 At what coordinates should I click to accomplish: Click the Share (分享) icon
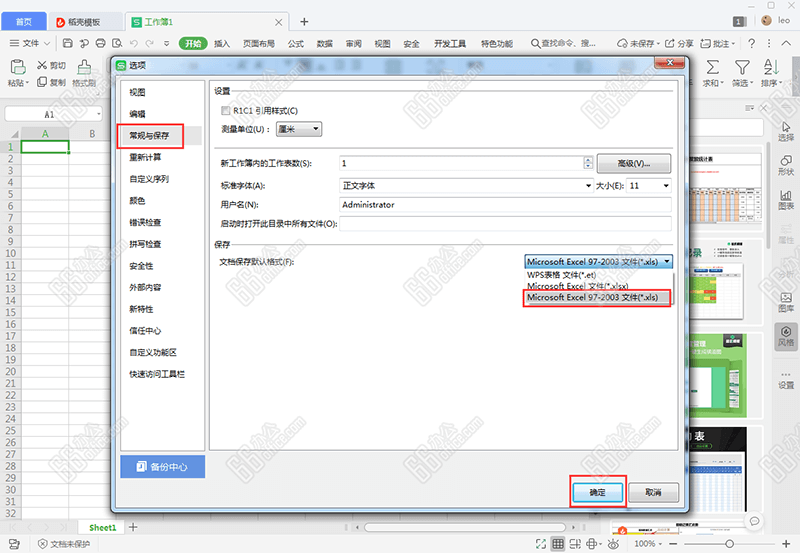pyautogui.click(x=670, y=43)
